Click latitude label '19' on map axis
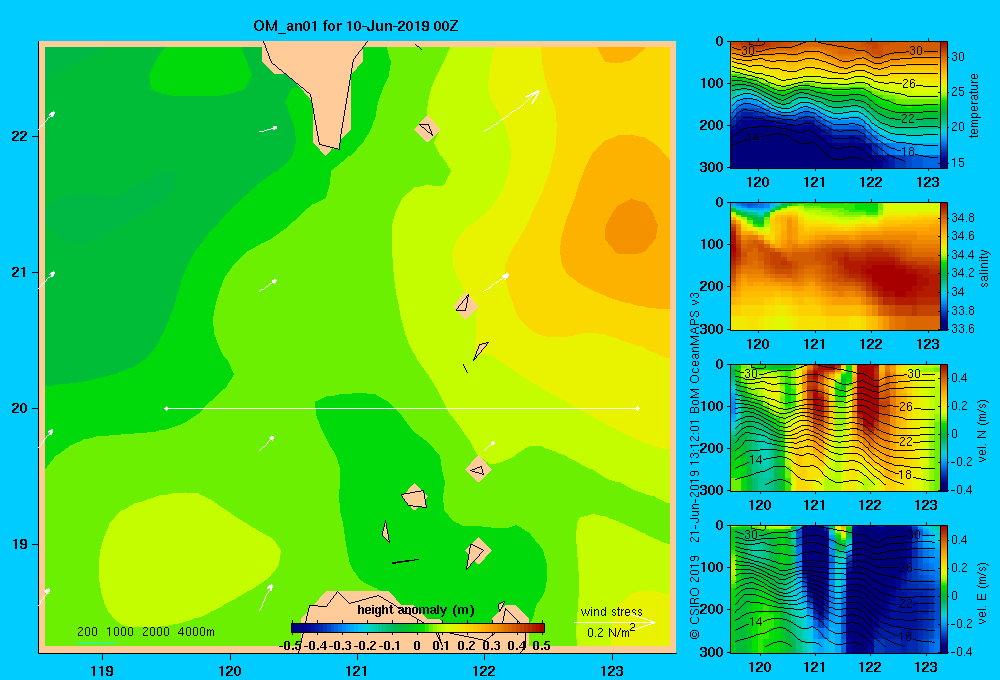Viewport: 1000px width, 680px height. [x=19, y=544]
